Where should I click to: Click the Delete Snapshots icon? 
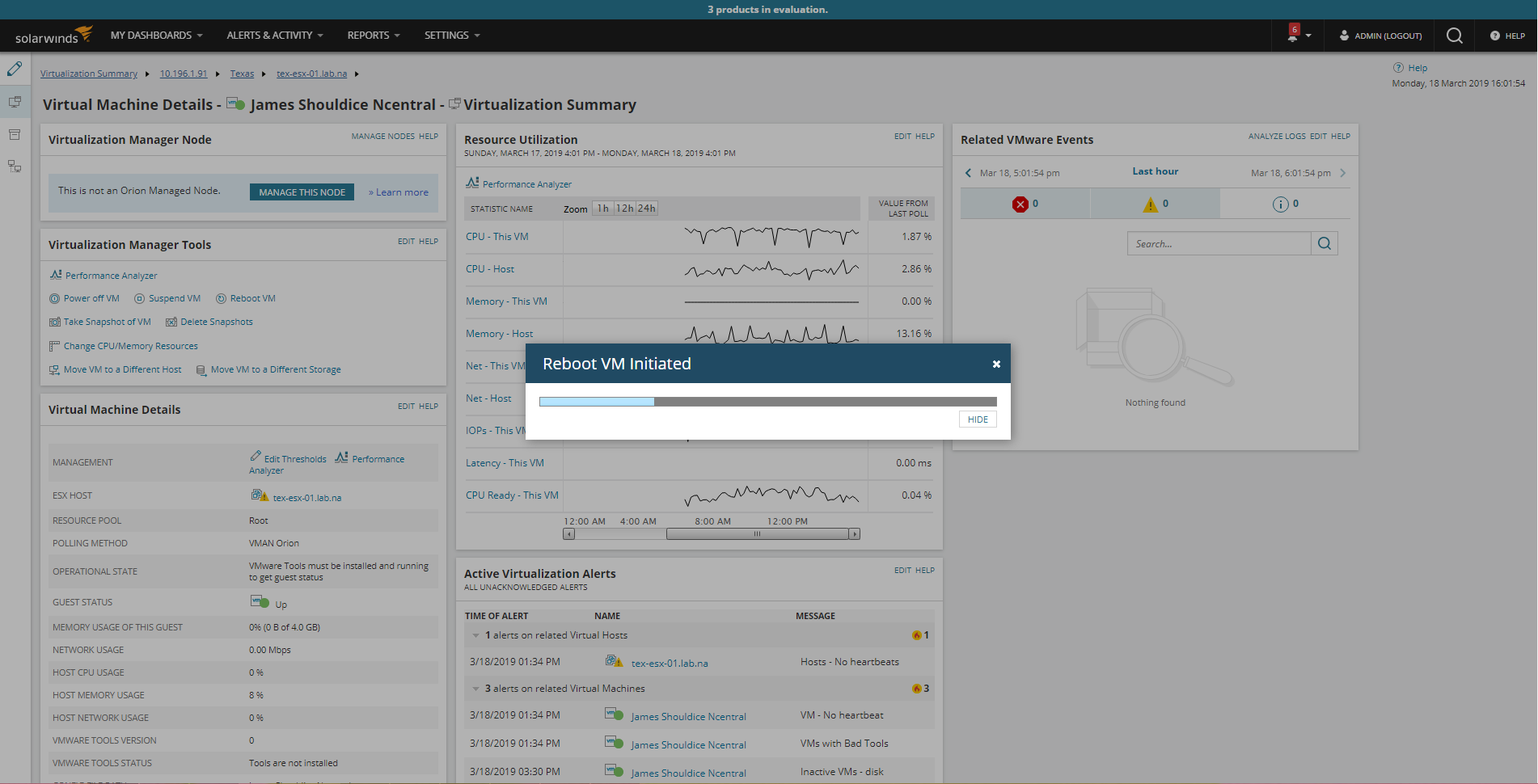171,322
